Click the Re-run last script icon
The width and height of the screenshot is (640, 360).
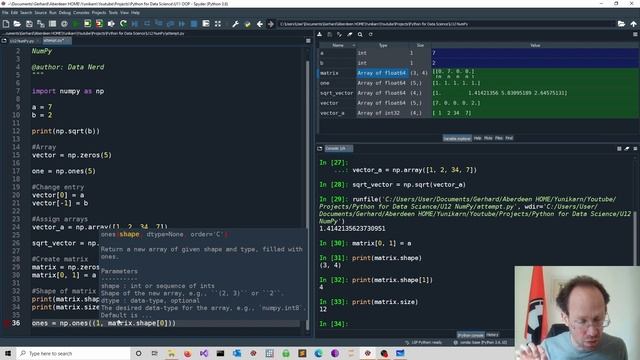(123, 24)
